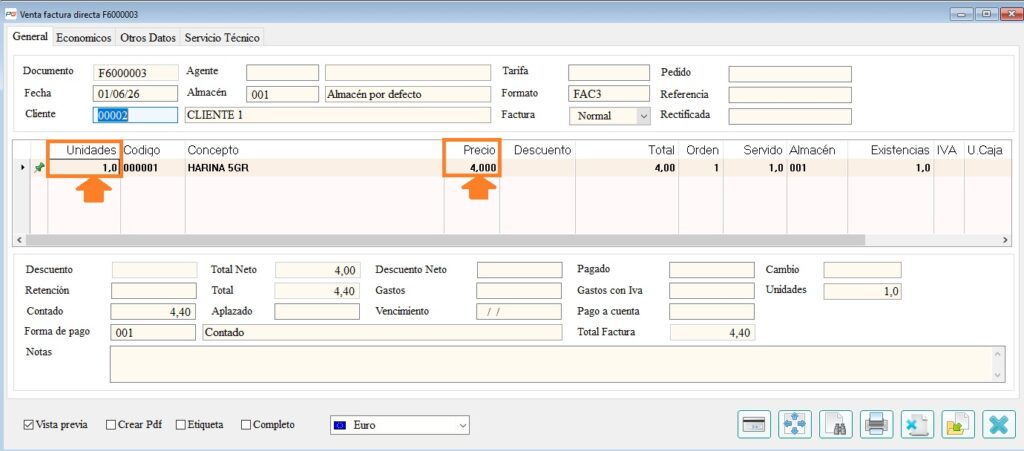The height and width of the screenshot is (451, 1024).
Task: Click the Gastos input field
Action: (519, 290)
